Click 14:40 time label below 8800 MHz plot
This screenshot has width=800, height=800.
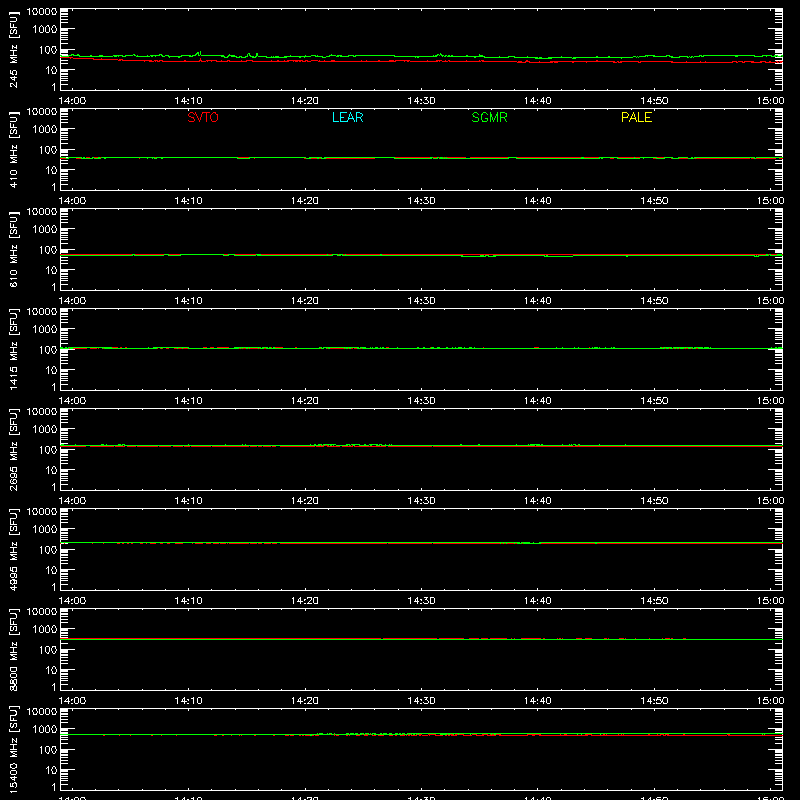538,701
